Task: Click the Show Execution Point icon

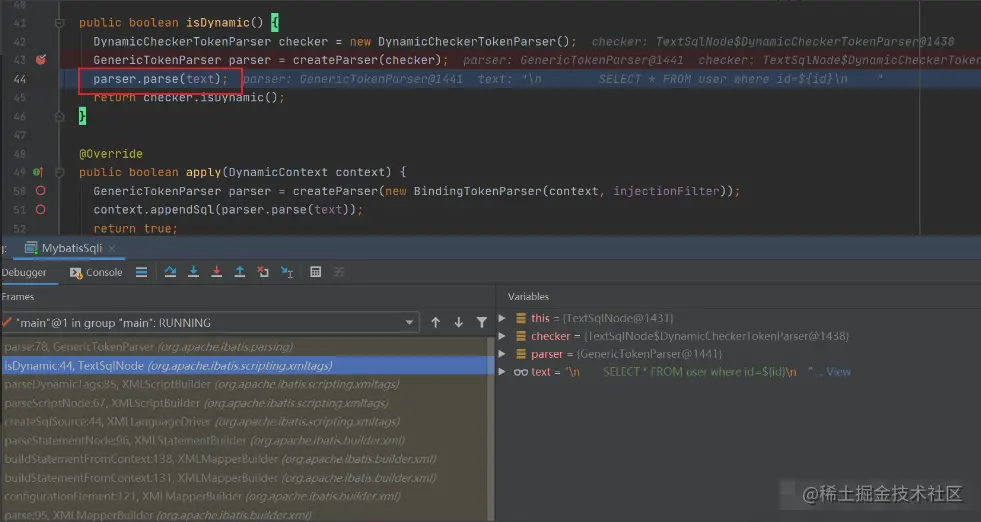Action: 141,272
